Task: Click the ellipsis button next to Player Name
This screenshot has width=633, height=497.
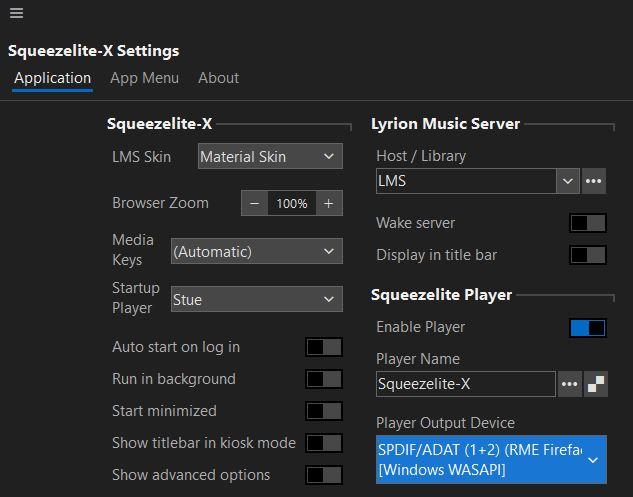Action: pyautogui.click(x=569, y=384)
